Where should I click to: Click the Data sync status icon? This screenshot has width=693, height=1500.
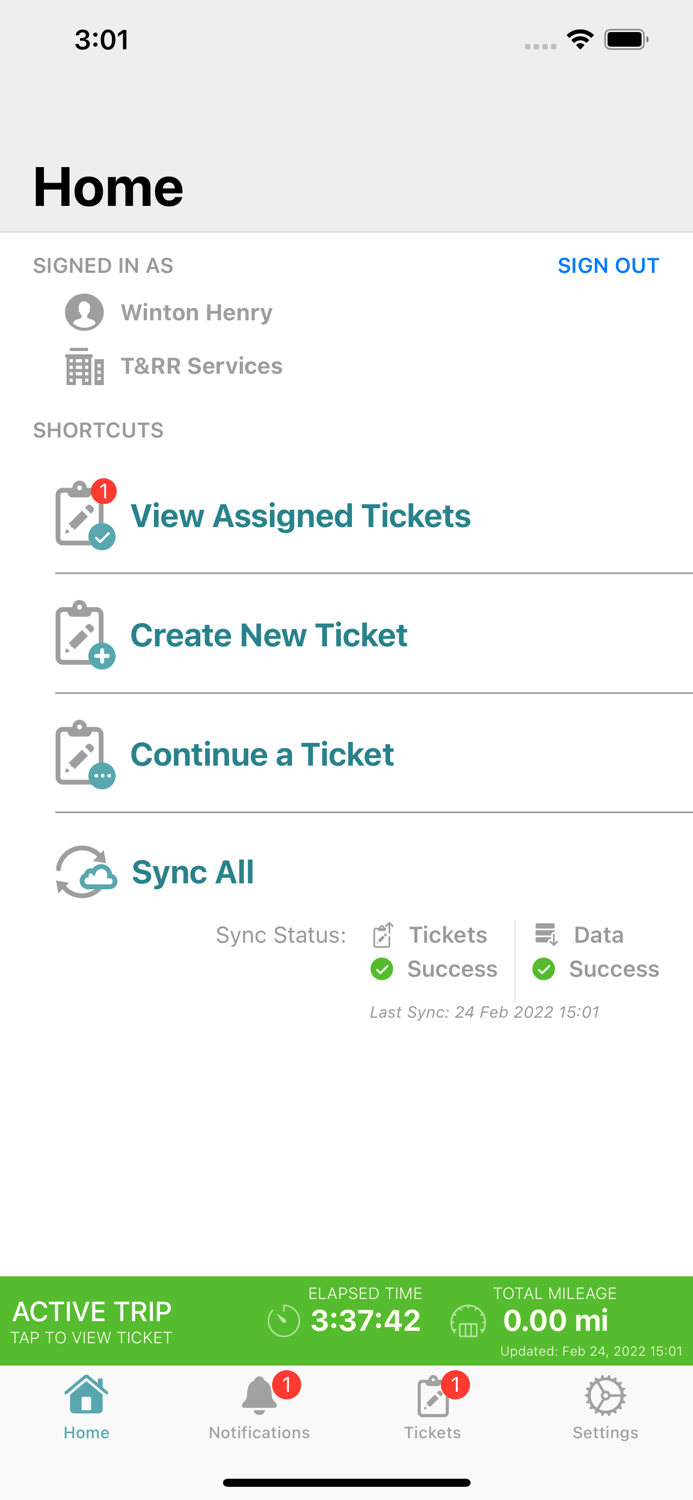[544, 934]
